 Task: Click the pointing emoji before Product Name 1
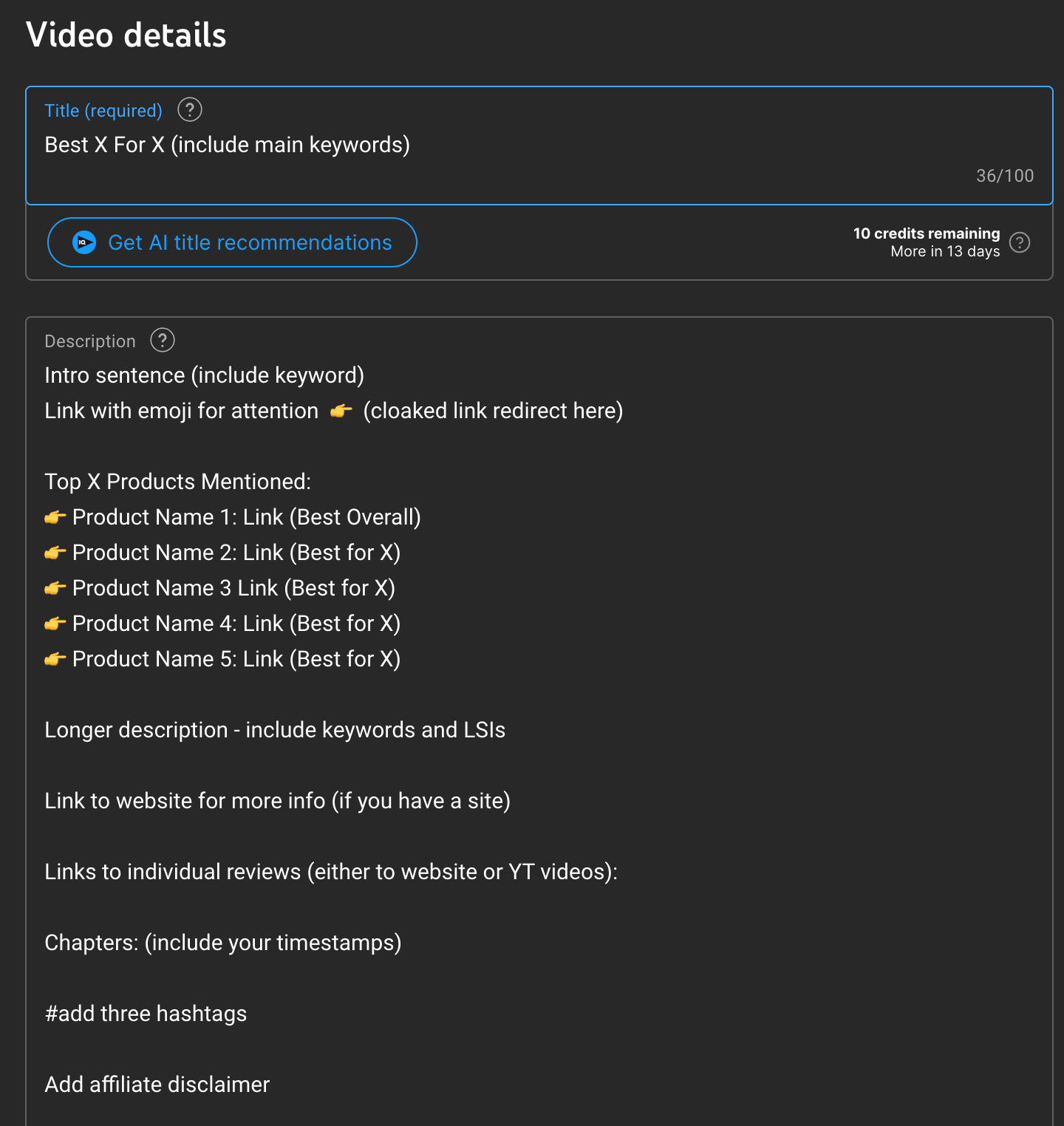point(55,517)
